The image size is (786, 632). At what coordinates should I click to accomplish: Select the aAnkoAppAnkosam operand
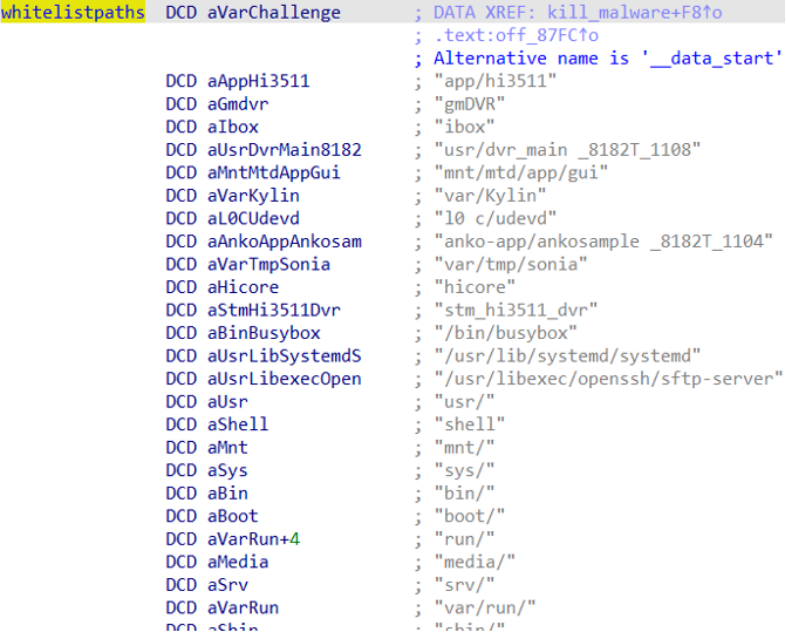tap(284, 242)
